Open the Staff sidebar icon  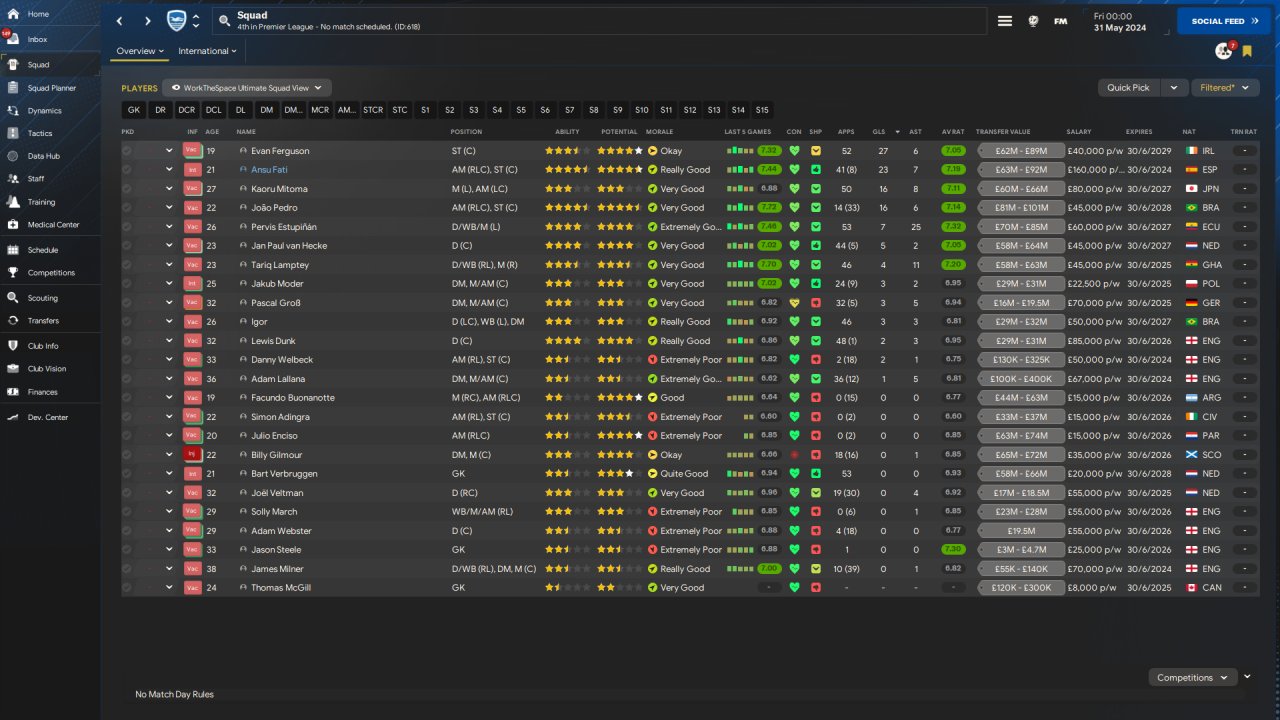(x=13, y=179)
